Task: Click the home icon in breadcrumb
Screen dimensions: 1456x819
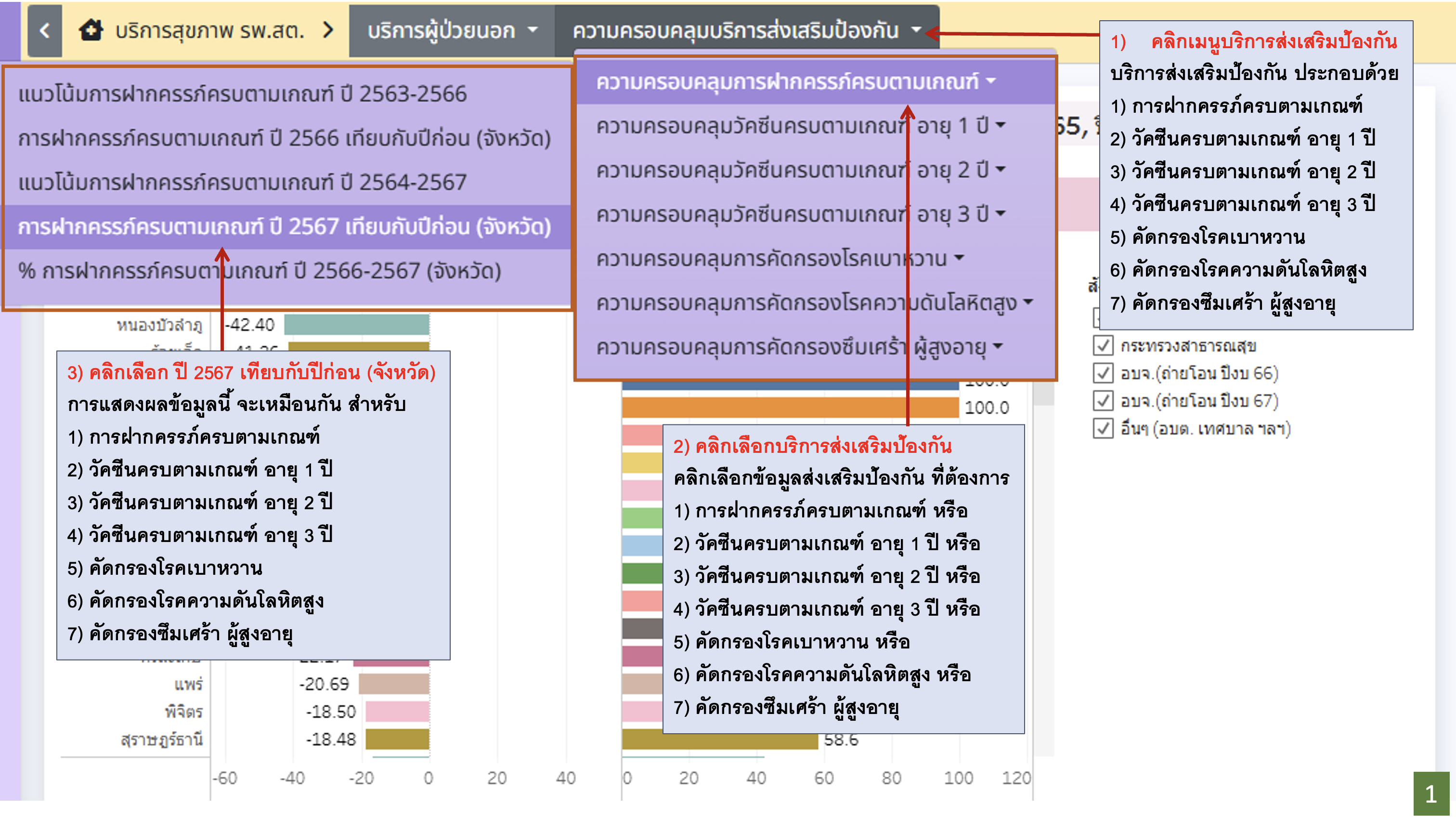Action: pyautogui.click(x=91, y=30)
